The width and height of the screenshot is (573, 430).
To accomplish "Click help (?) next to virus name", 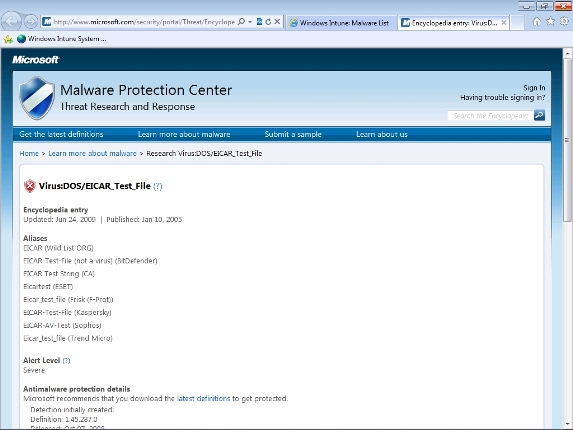I will pos(158,186).
